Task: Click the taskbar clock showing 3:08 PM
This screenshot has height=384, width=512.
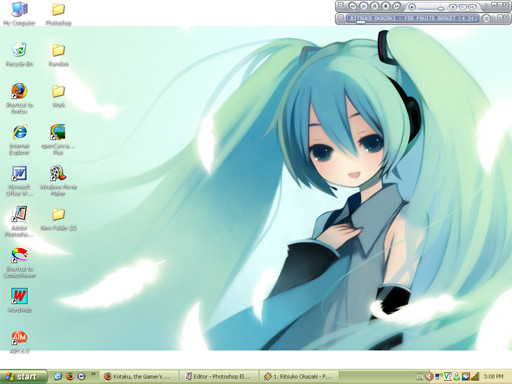Action: pos(493,377)
